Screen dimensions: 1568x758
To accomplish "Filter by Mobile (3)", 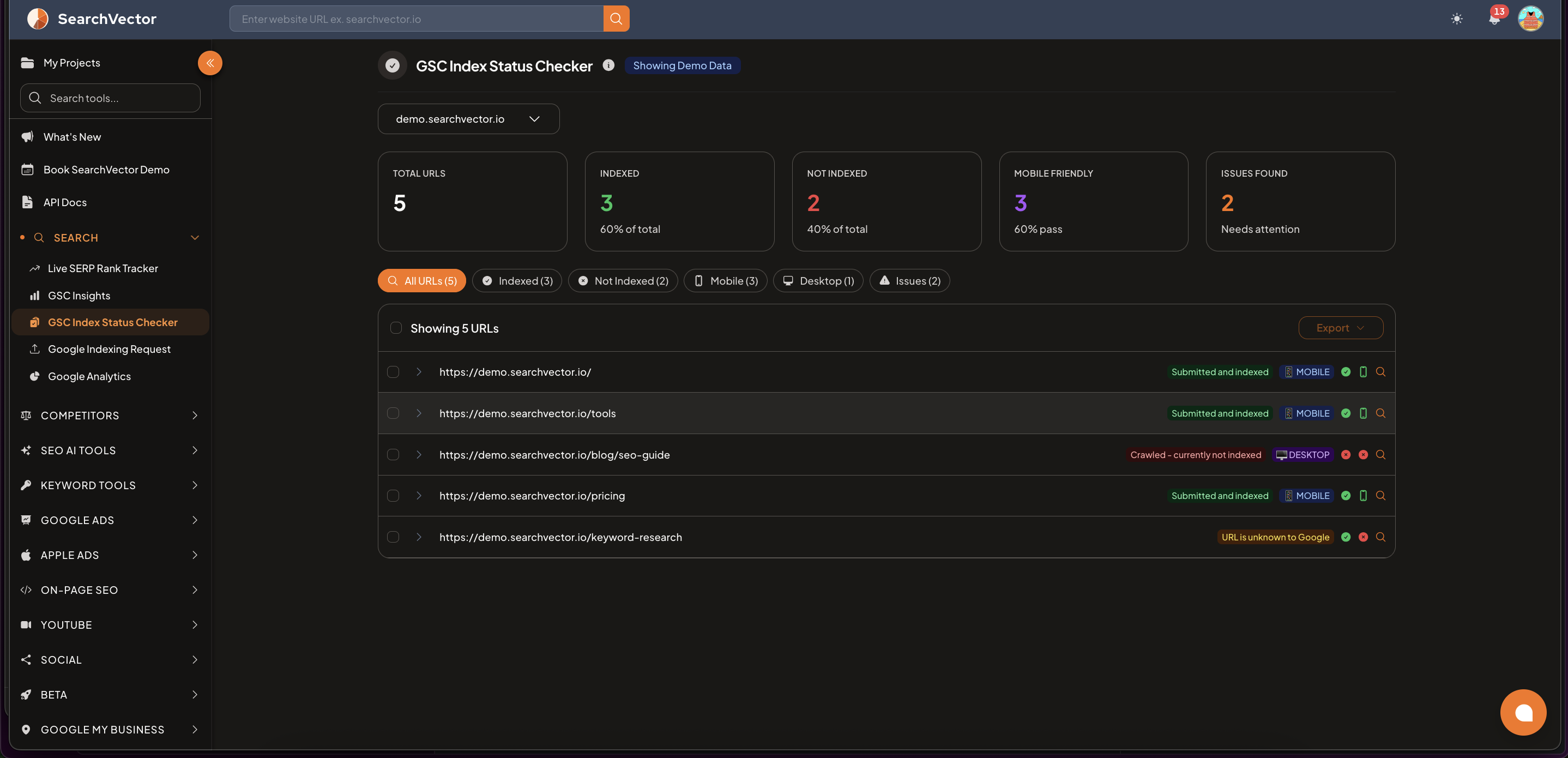I will pyautogui.click(x=725, y=281).
